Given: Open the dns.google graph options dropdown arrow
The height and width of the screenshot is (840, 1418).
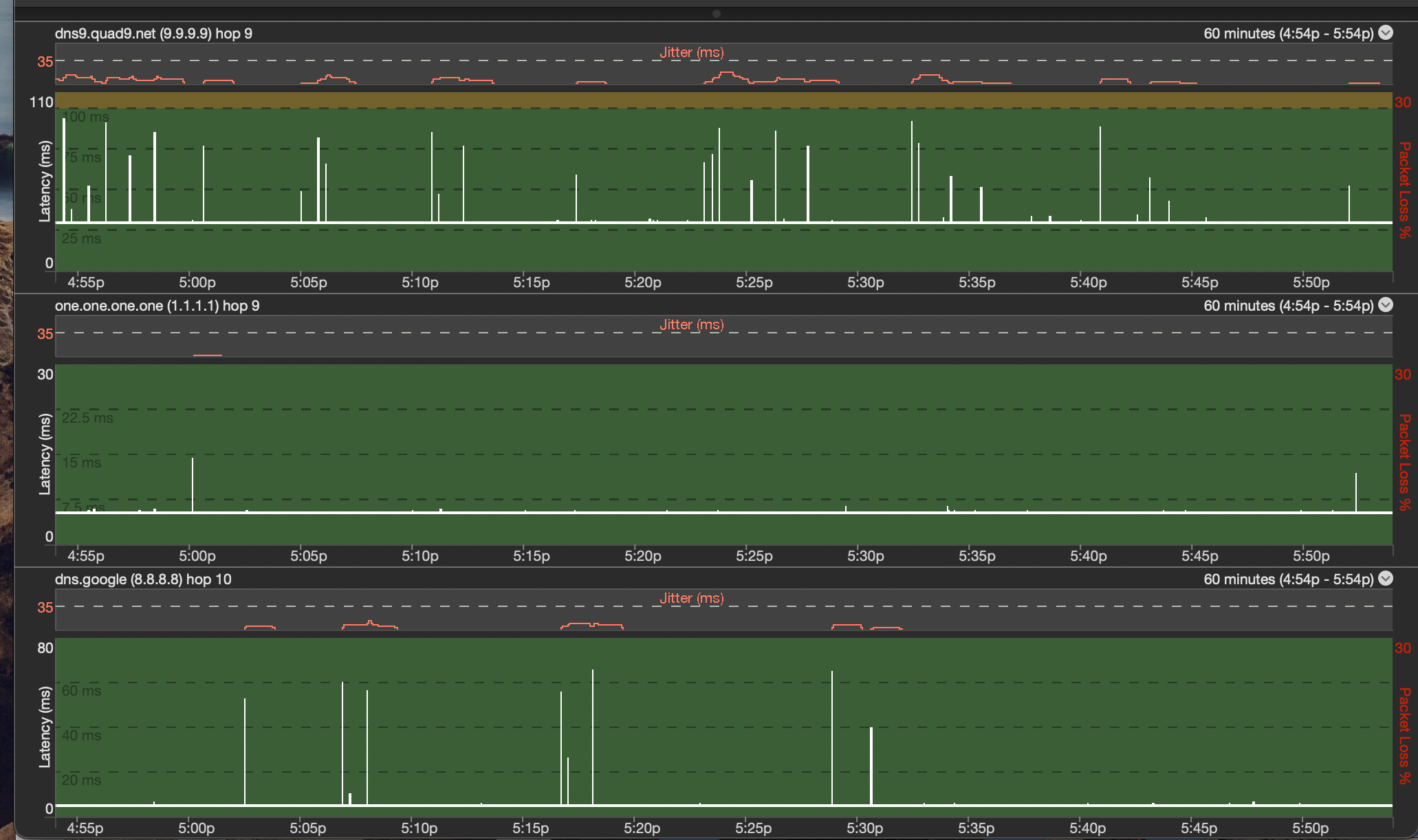Looking at the screenshot, I should click(1386, 578).
